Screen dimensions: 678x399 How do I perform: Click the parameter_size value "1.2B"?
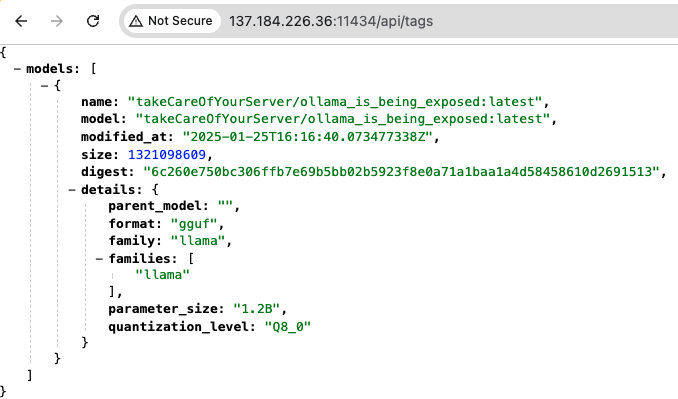tap(256, 309)
